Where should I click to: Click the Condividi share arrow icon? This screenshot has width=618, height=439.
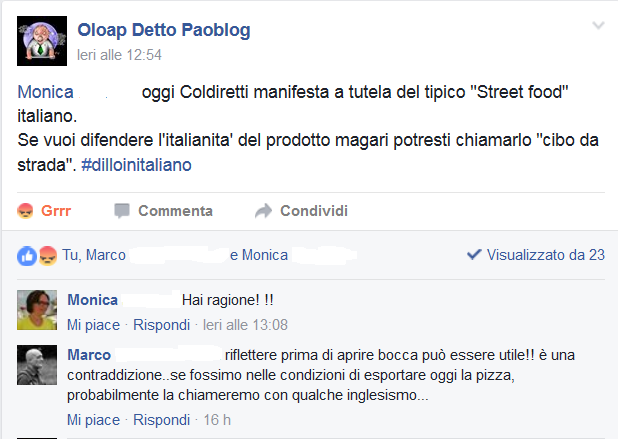pyautogui.click(x=264, y=211)
